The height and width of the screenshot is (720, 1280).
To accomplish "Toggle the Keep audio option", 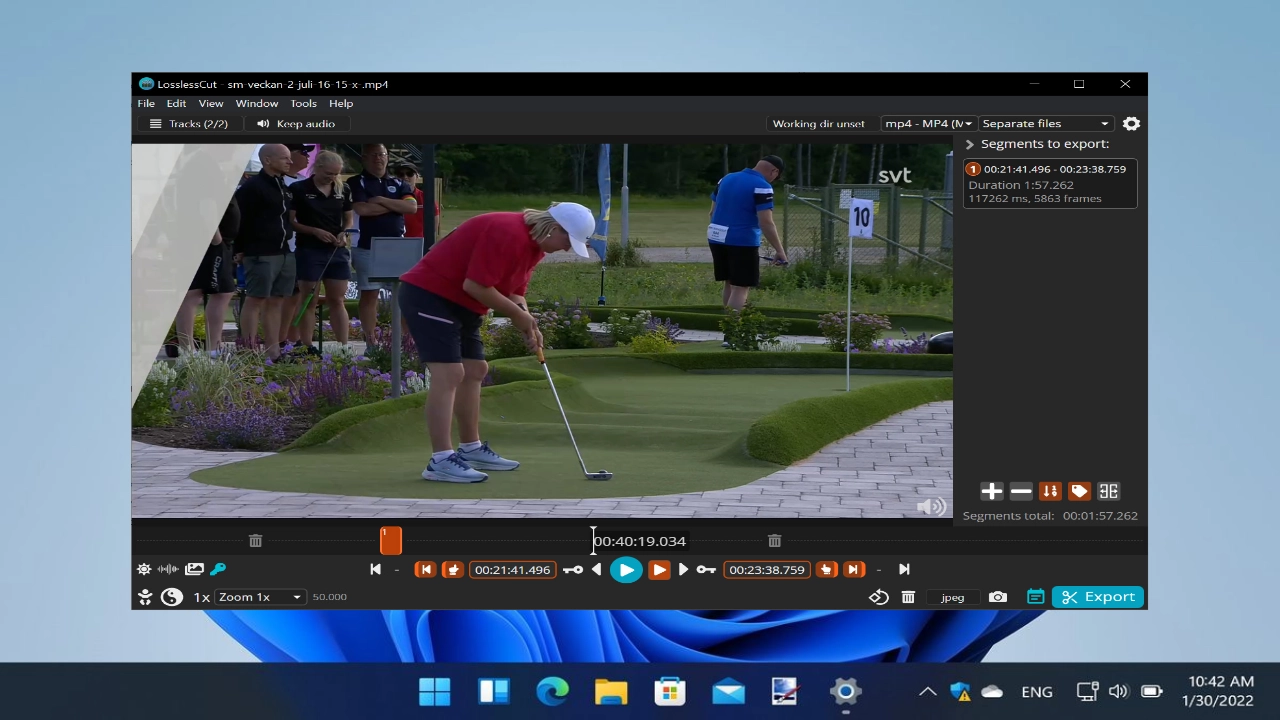I will pos(296,124).
